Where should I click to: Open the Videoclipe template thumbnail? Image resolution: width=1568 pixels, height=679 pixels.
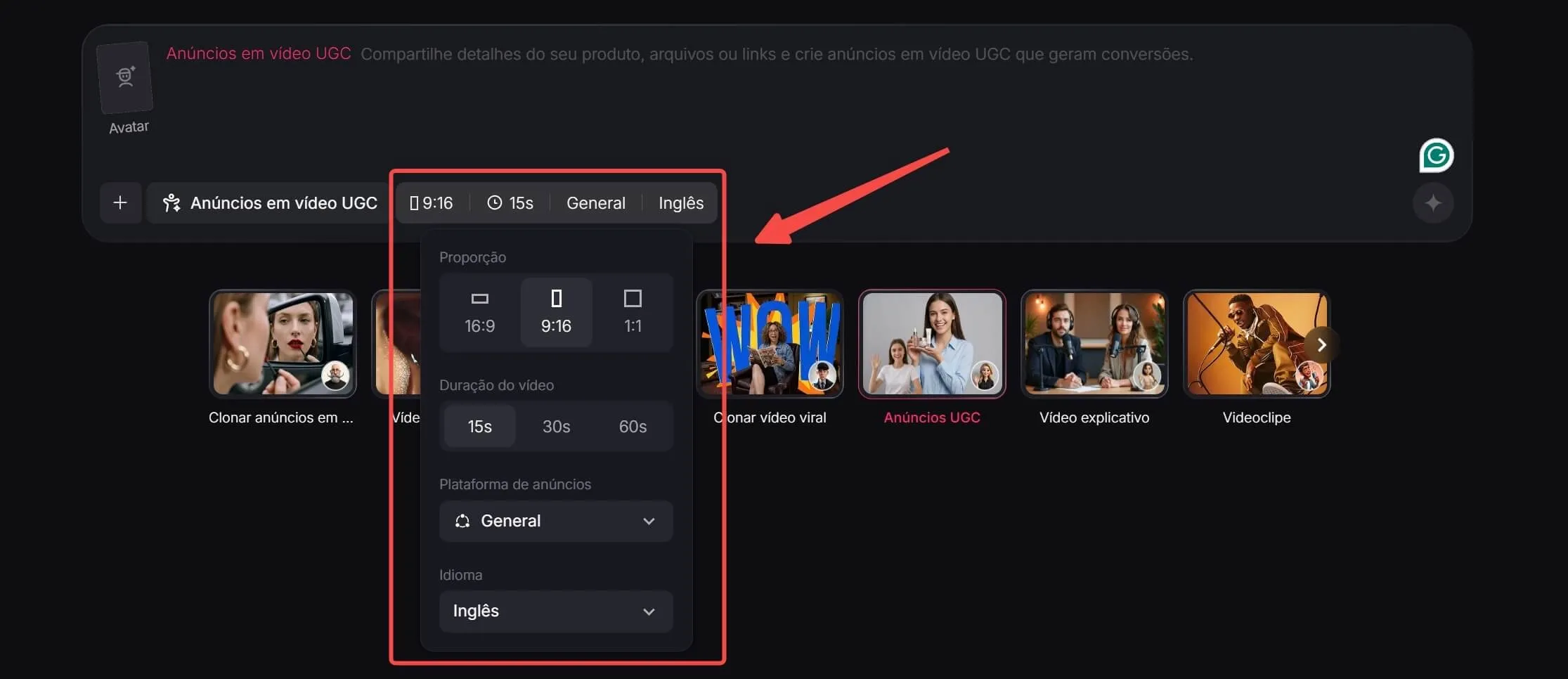pos(1257,344)
